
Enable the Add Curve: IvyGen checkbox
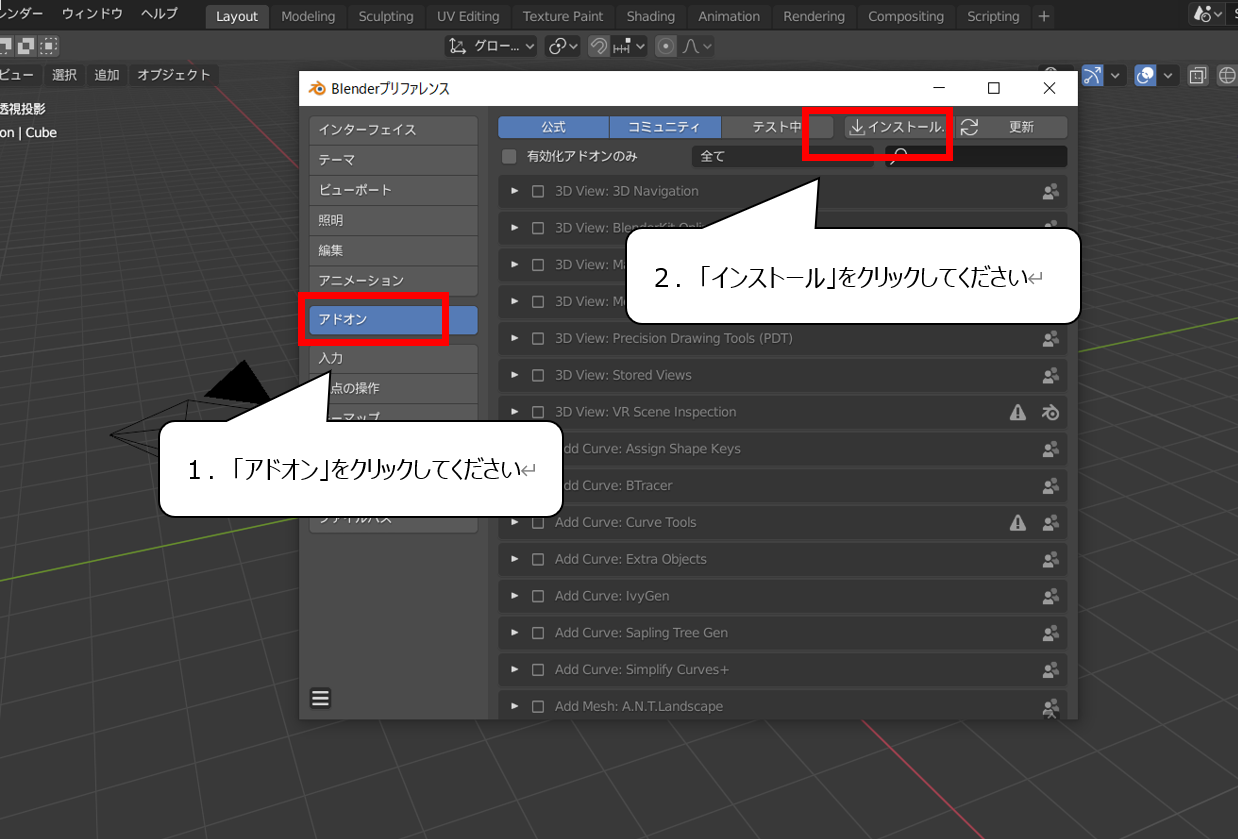point(538,596)
